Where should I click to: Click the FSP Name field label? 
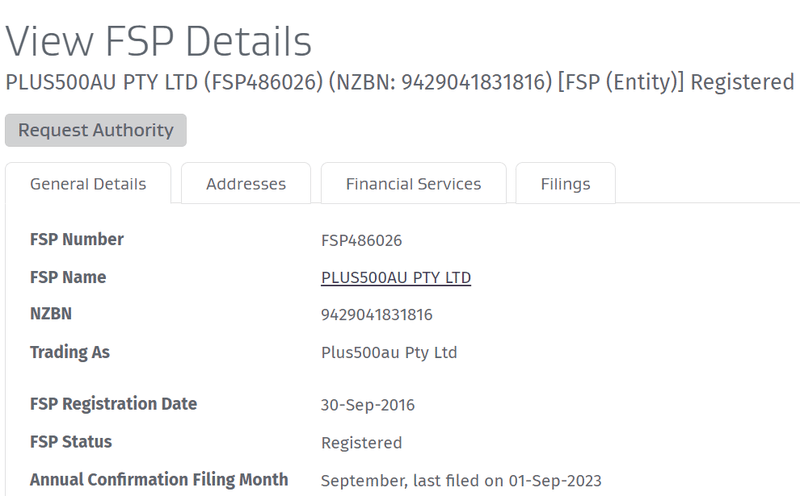point(68,278)
